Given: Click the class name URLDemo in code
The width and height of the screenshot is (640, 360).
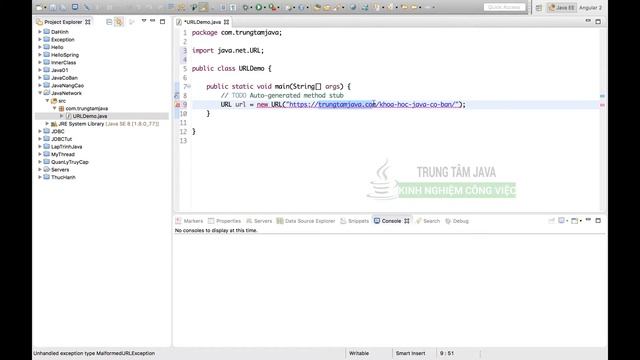Looking at the screenshot, I should 251,69.
